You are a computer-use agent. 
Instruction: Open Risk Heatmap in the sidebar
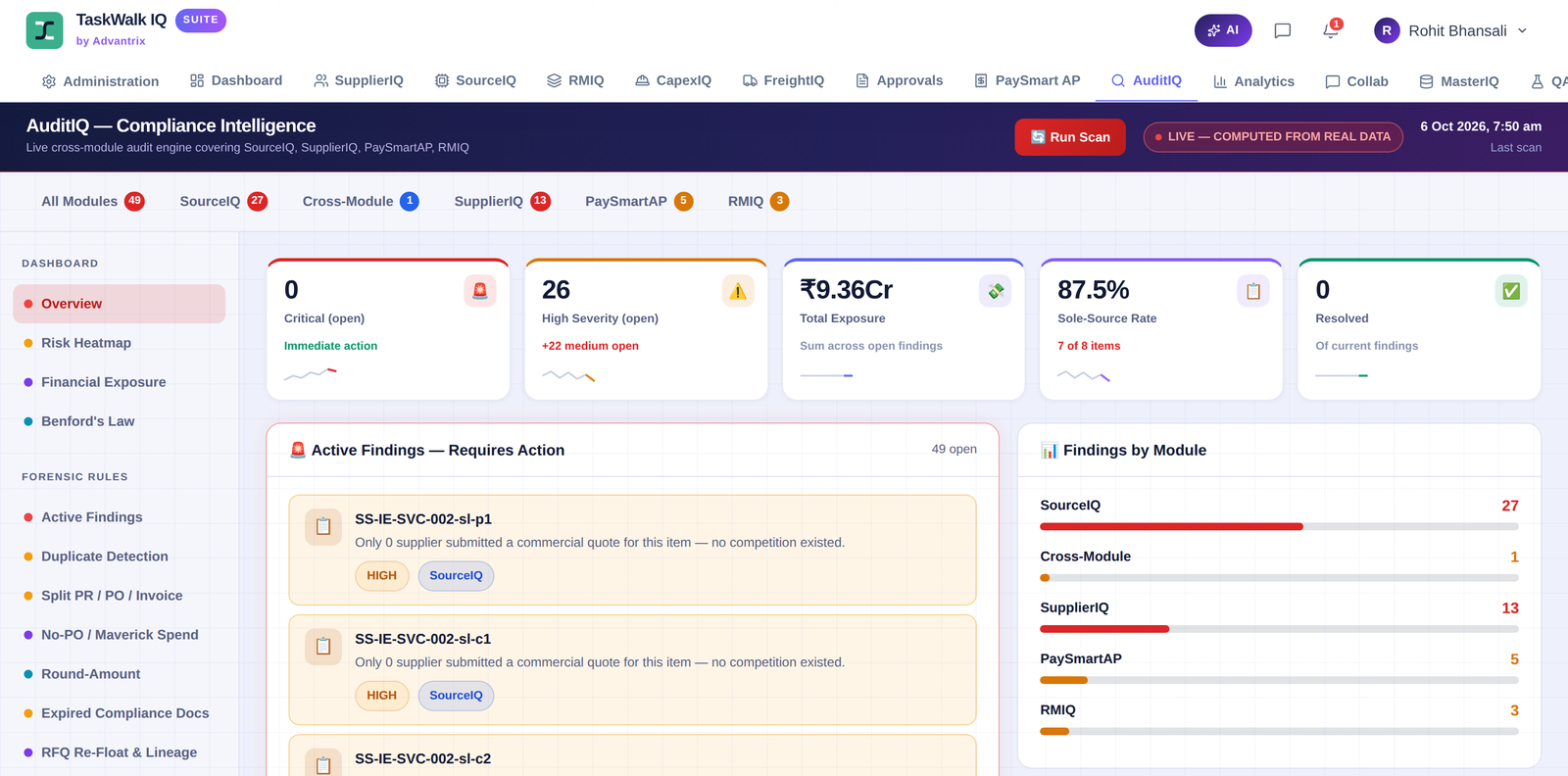coord(119,343)
